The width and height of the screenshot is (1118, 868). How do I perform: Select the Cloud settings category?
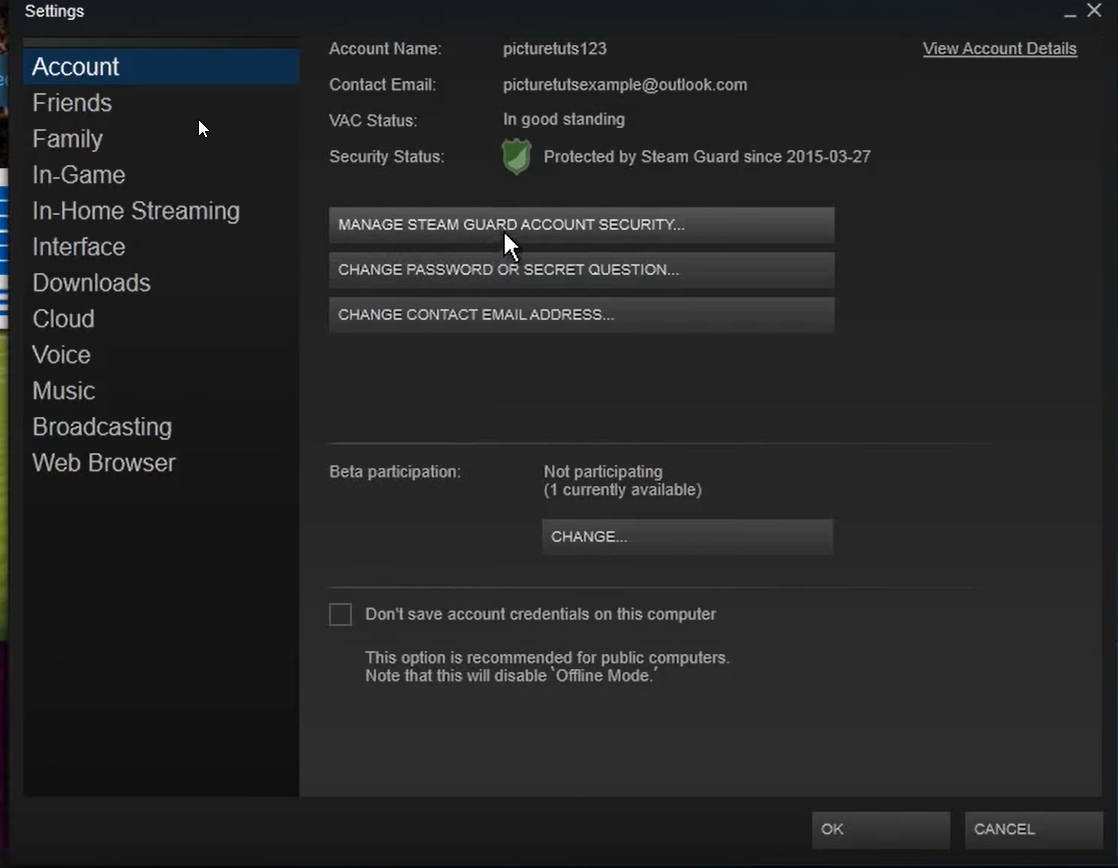coord(63,318)
